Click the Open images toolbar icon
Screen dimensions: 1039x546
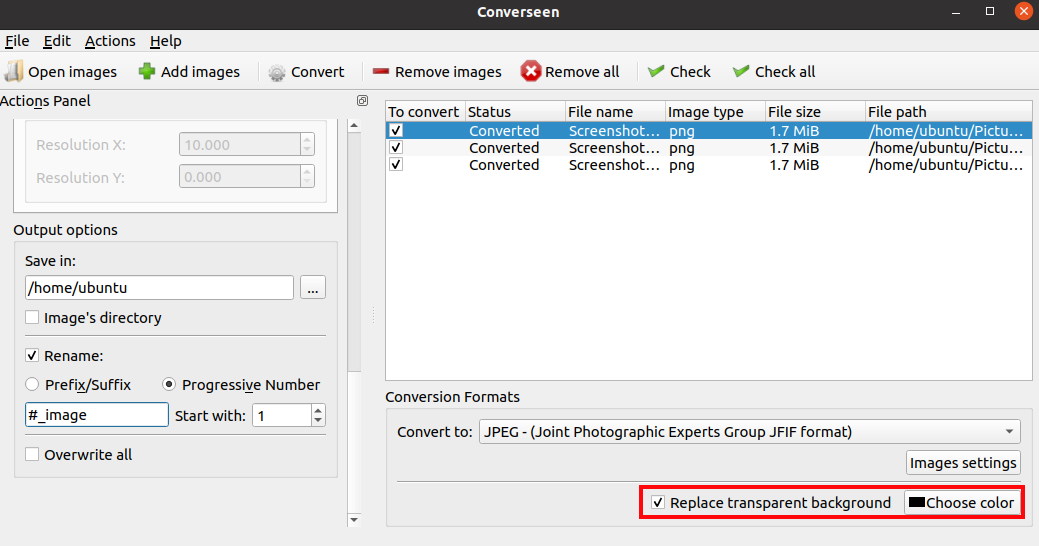[13, 72]
